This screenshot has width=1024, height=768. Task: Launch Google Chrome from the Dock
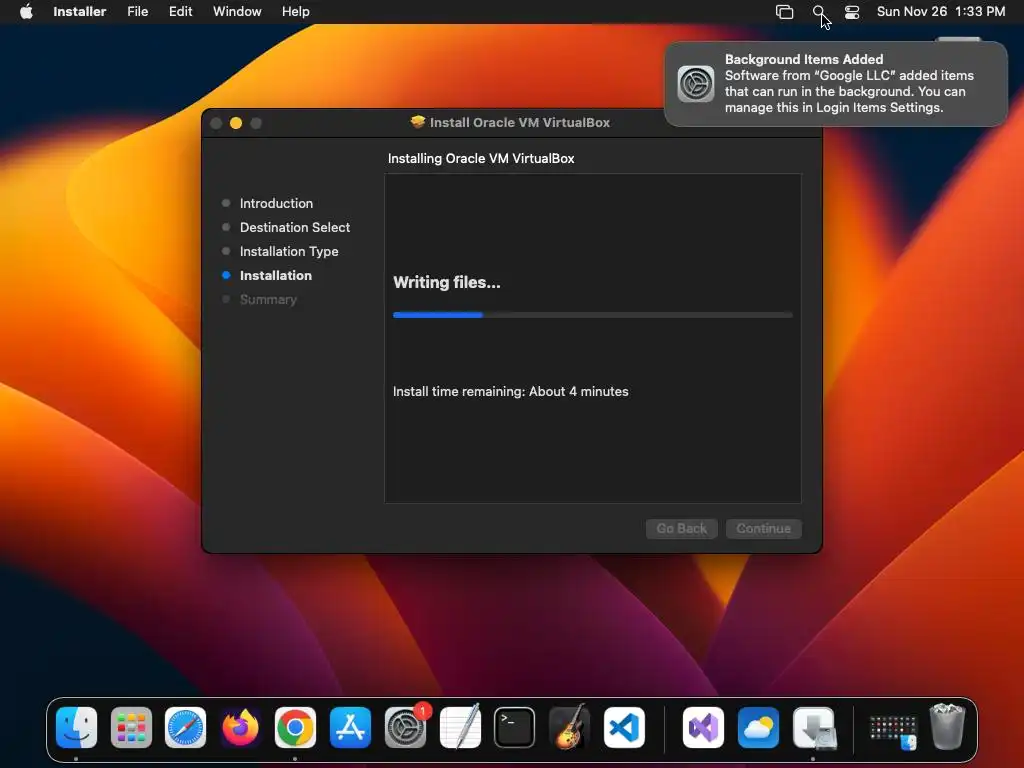[x=295, y=727]
